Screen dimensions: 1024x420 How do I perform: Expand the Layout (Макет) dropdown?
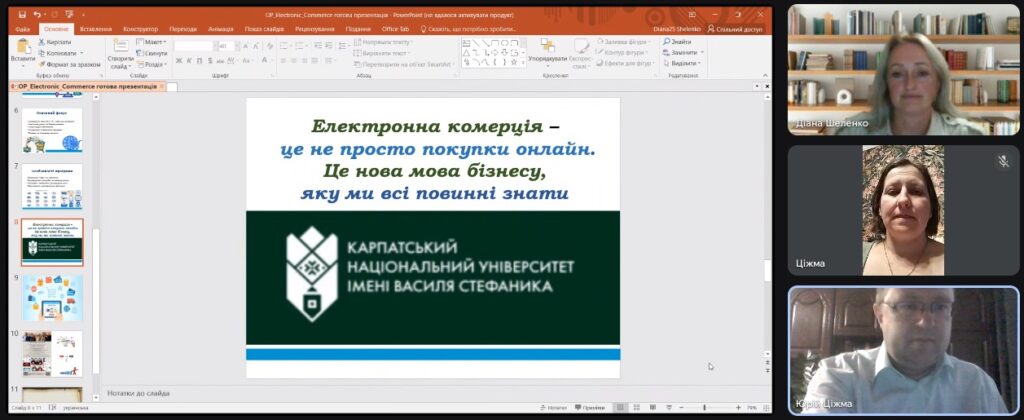point(152,42)
